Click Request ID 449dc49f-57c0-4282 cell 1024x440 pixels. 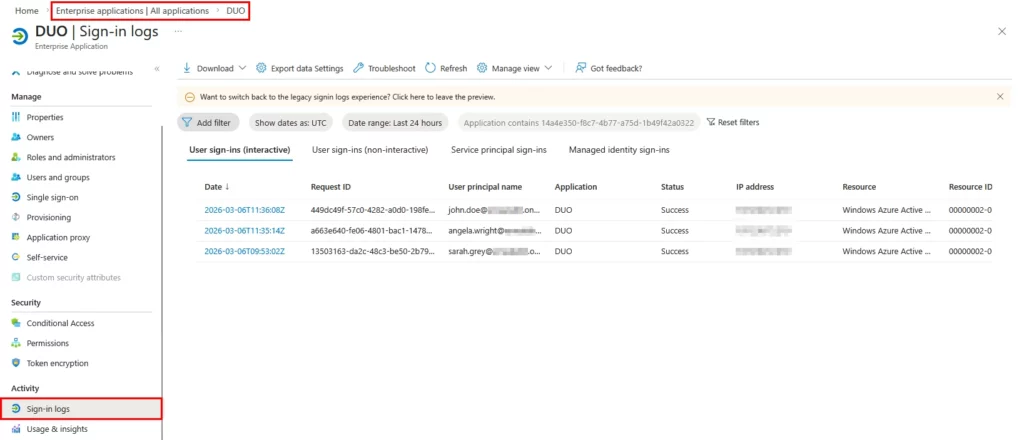tap(373, 210)
